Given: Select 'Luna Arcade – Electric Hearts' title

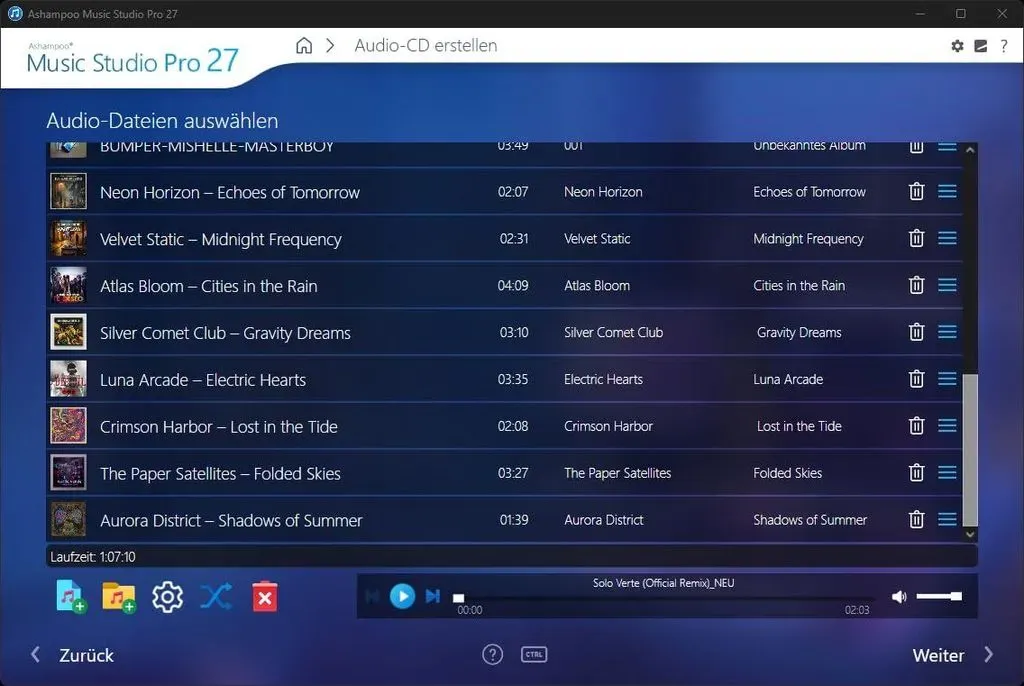Looking at the screenshot, I should click(203, 380).
